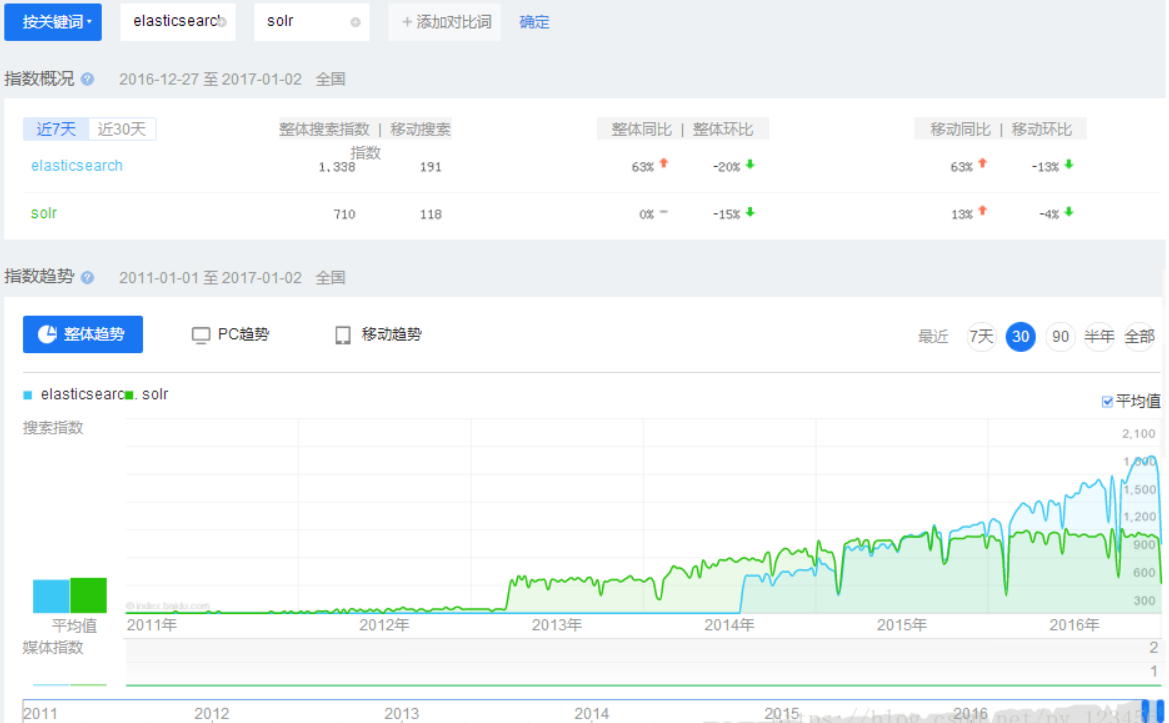The image size is (1169, 723).
Task: Select the 近7天 tab
Action: (56, 129)
